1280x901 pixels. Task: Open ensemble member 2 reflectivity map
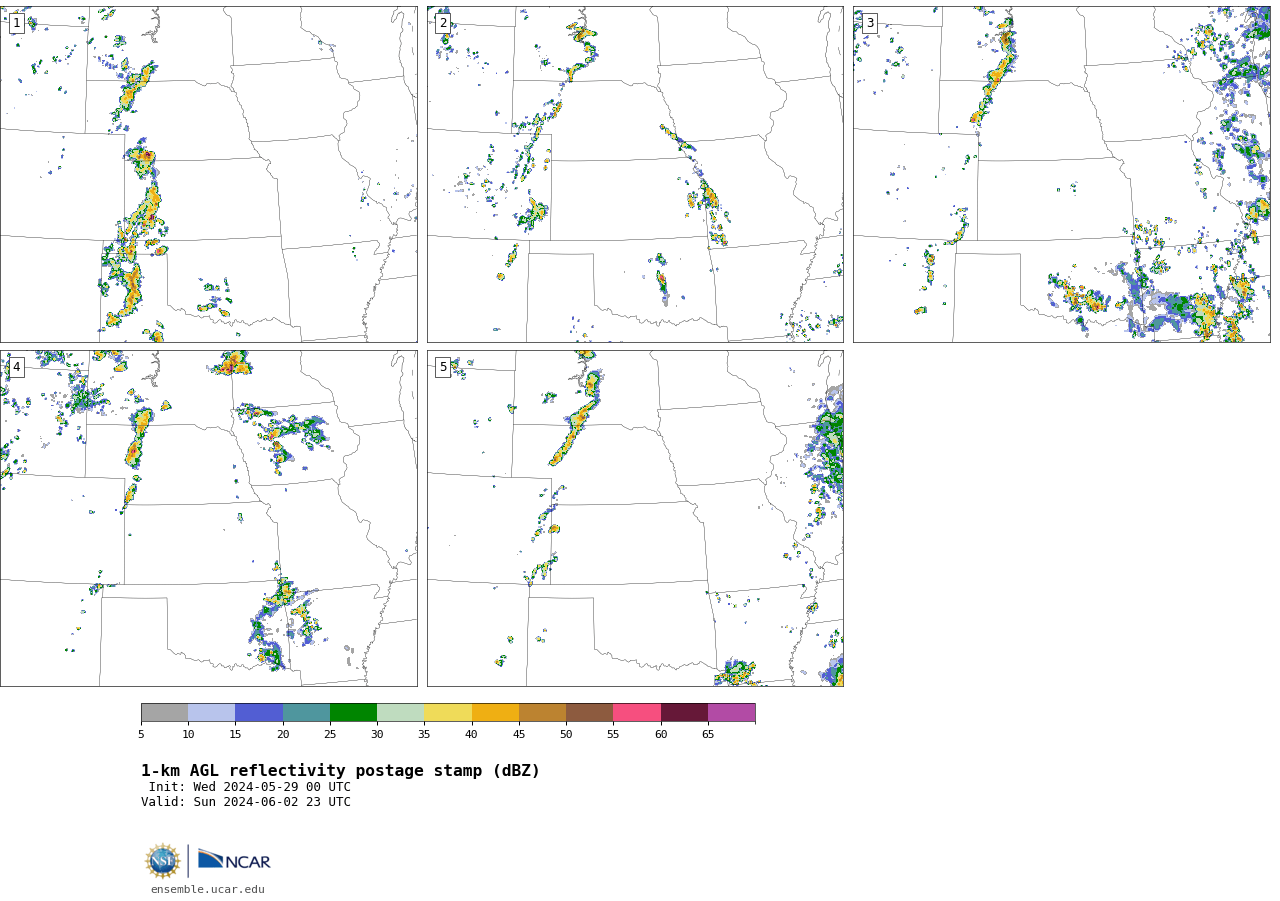point(635,174)
